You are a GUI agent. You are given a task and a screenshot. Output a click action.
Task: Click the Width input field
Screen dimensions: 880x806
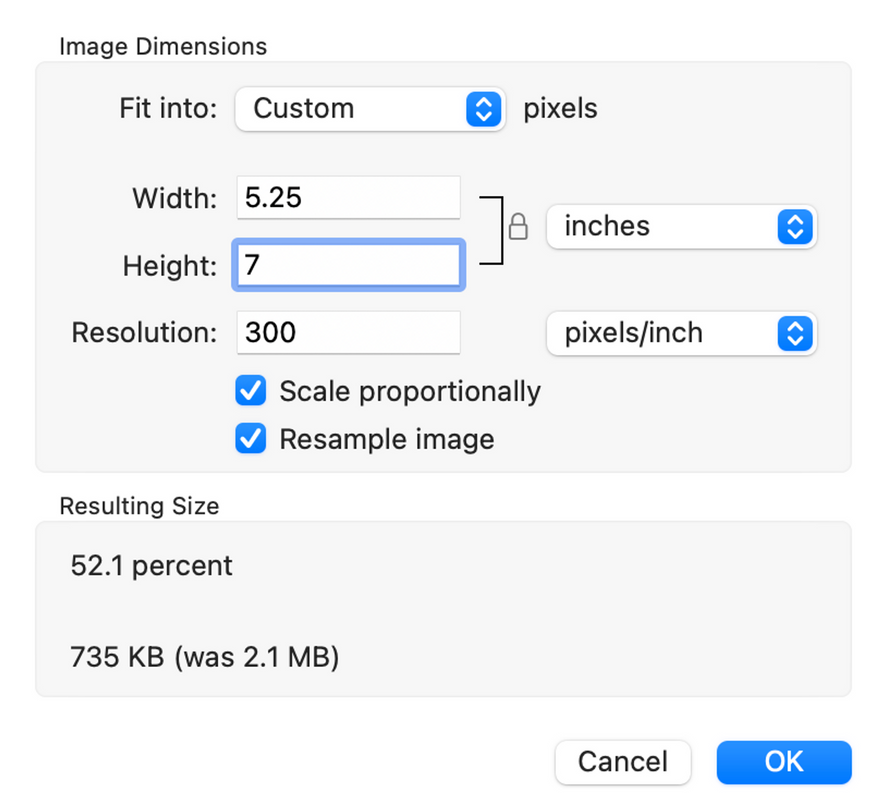[348, 198]
